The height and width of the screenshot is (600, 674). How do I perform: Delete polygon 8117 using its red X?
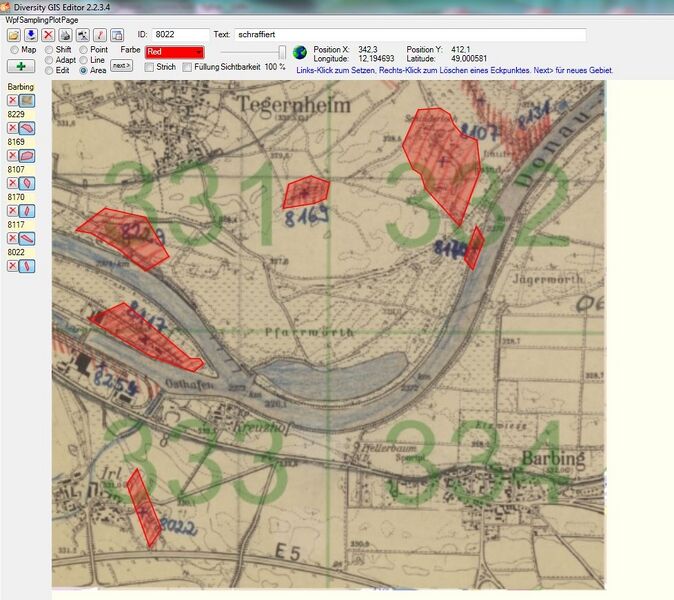(12, 238)
